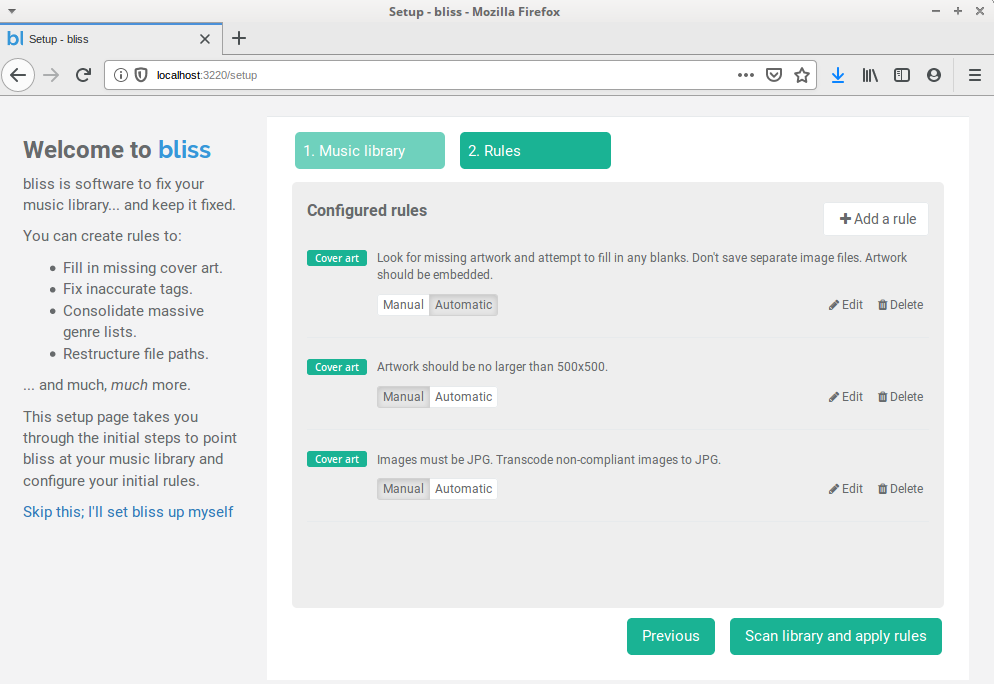Click 'Artwork should be no larger than 500x500.'
Viewport: 994px width, 684px height.
click(492, 367)
